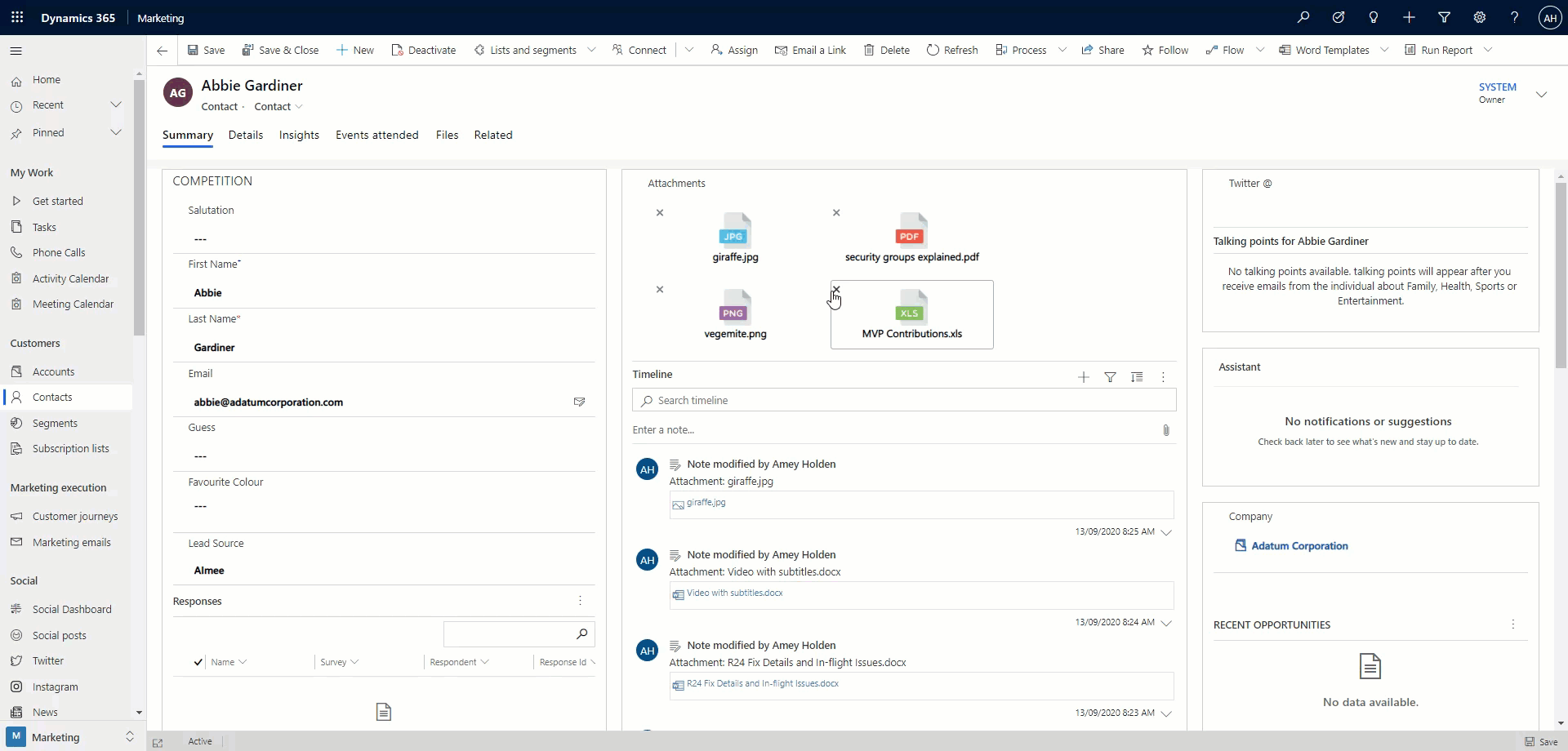Image resolution: width=1568 pixels, height=751 pixels.
Task: Open the help question mark icon
Action: pyautogui.click(x=1514, y=17)
